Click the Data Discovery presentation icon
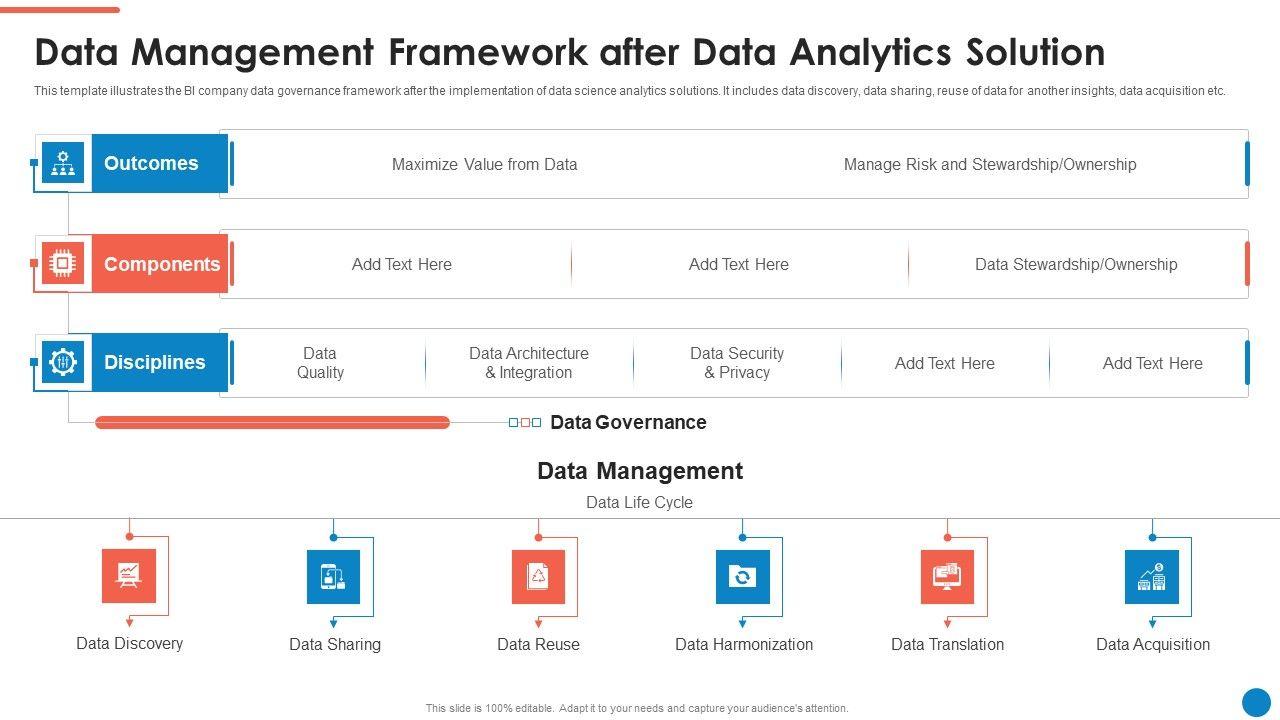The height and width of the screenshot is (720, 1280). 129,576
